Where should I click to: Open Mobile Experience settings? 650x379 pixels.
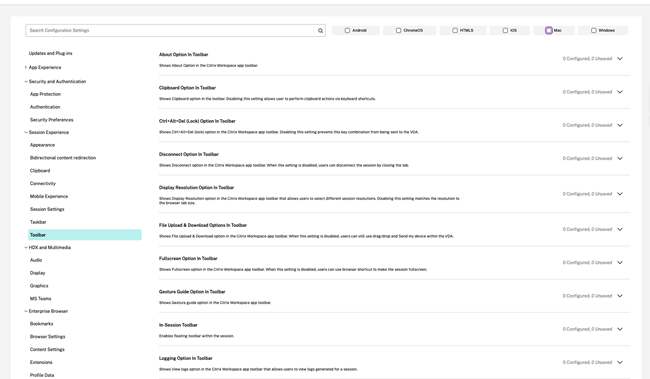[x=49, y=197]
